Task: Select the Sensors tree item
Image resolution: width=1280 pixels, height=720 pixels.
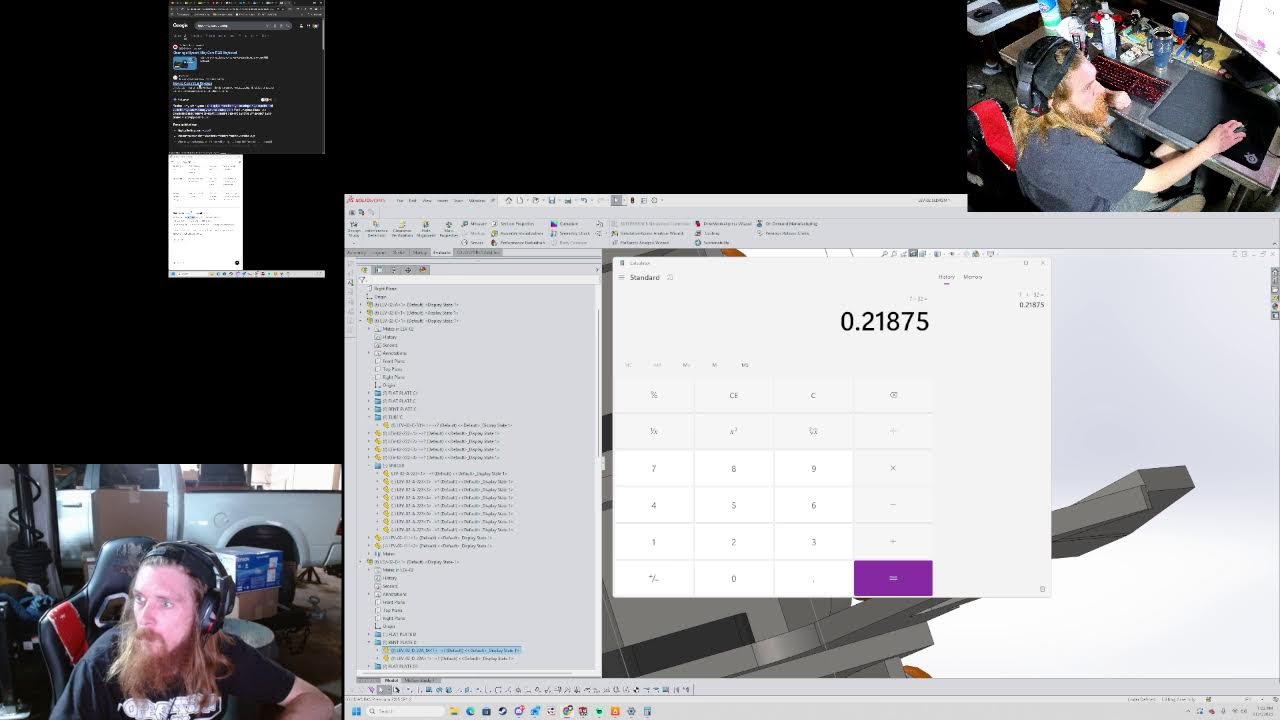Action: coord(390,345)
